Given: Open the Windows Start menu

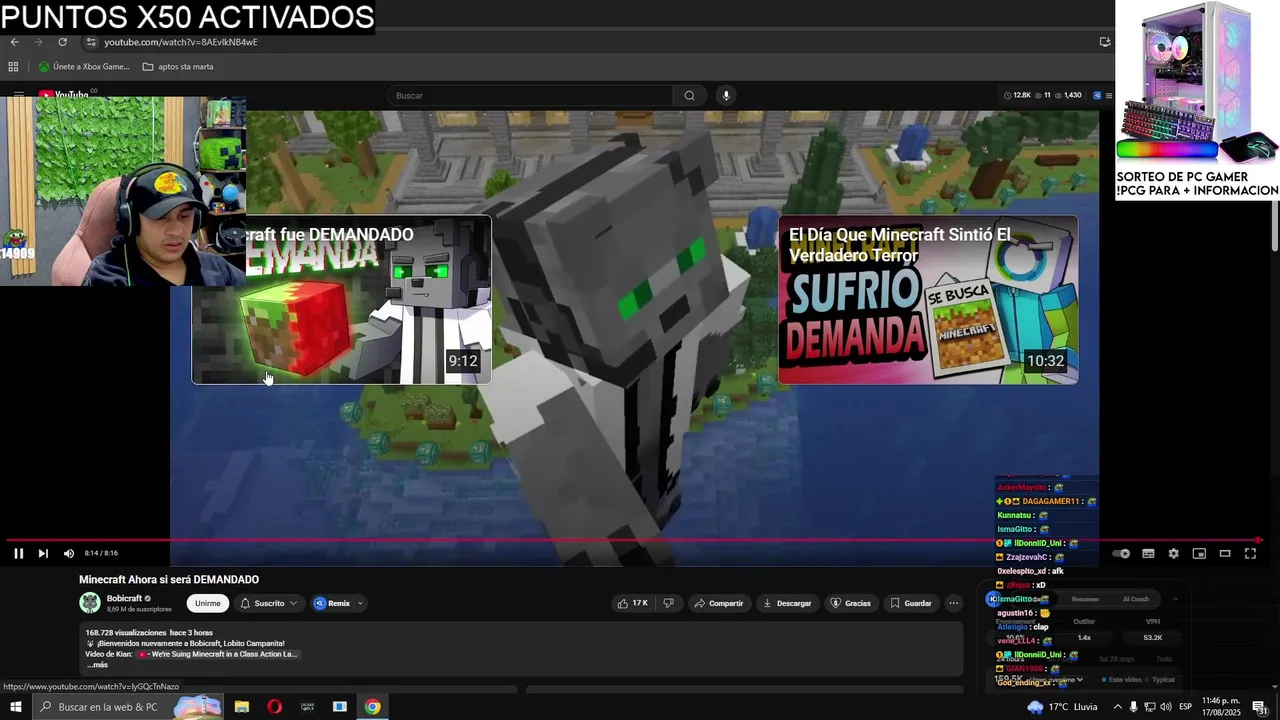Looking at the screenshot, I should [15, 707].
